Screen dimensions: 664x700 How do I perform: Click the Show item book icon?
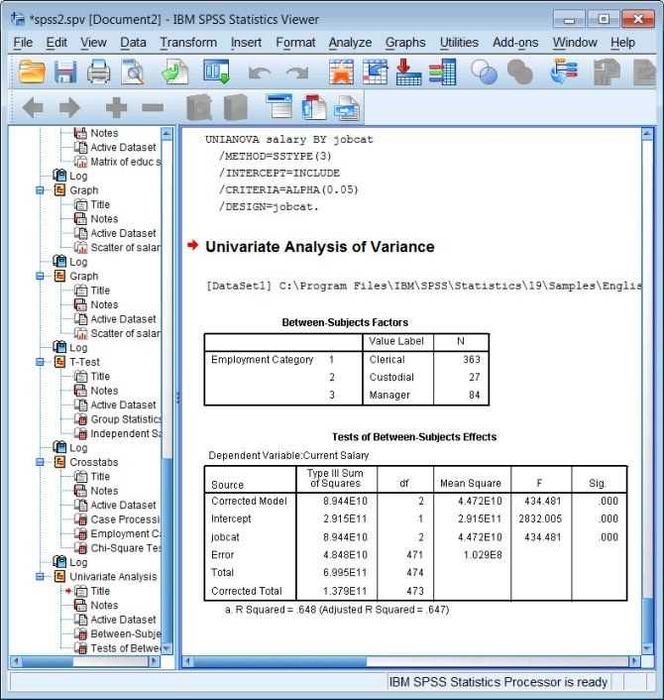click(x=199, y=107)
